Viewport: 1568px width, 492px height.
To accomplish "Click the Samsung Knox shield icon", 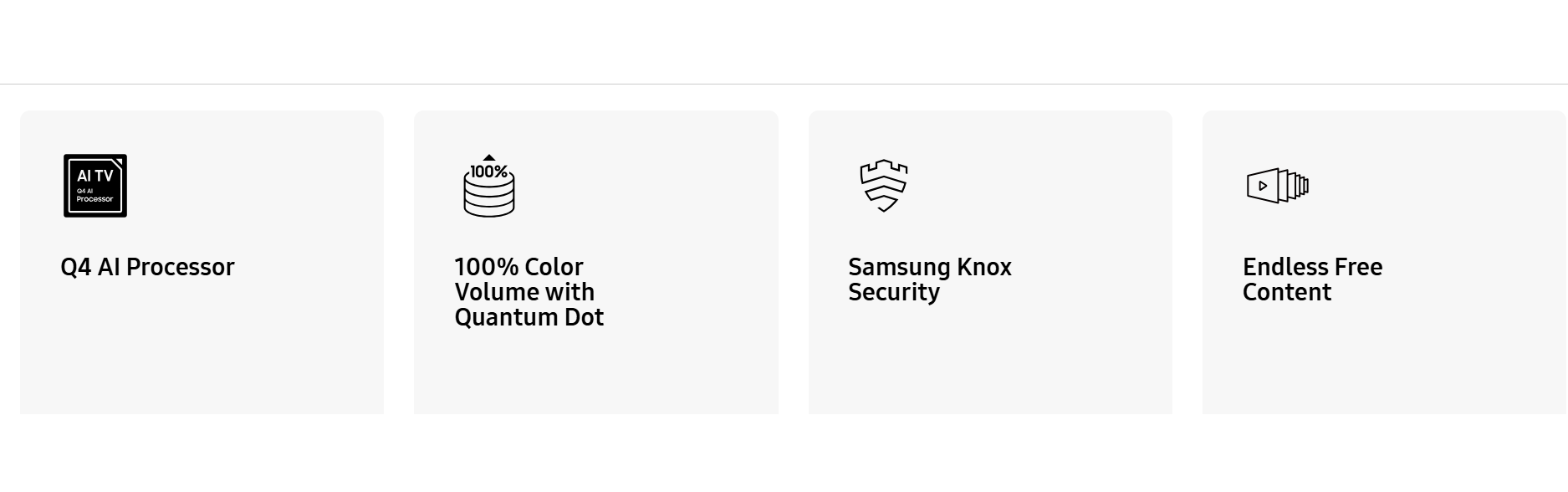I will pyautogui.click(x=884, y=185).
